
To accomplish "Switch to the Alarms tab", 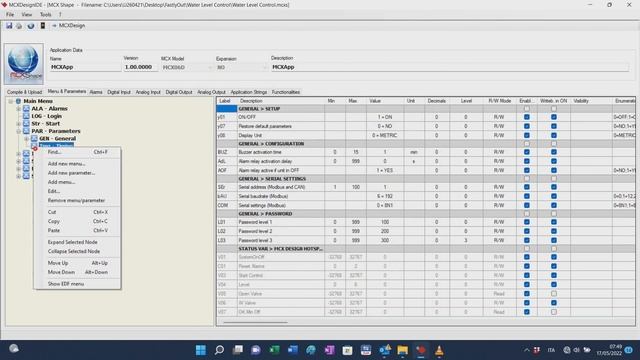I will tap(96, 92).
